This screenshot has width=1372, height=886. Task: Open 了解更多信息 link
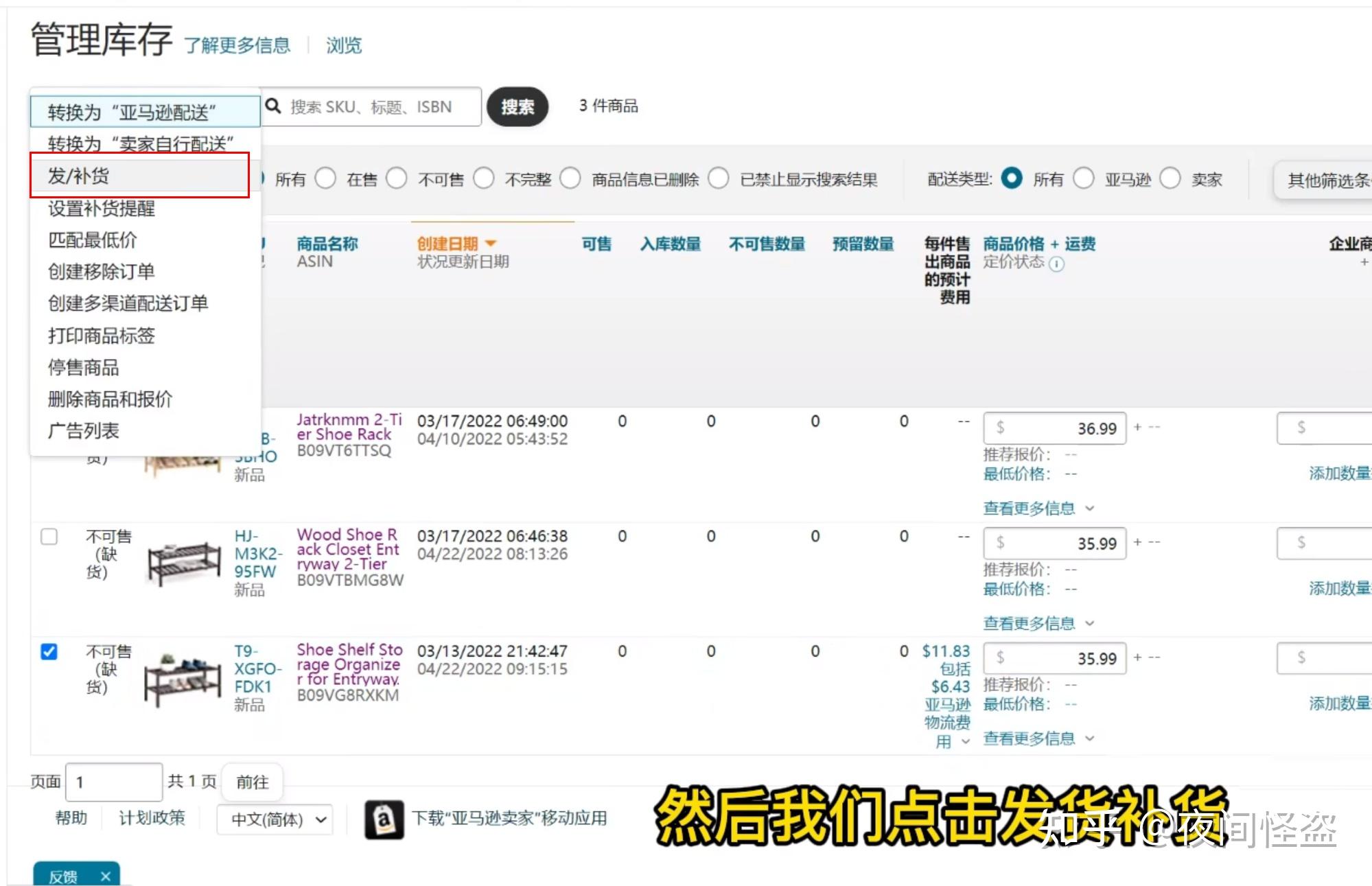[237, 45]
